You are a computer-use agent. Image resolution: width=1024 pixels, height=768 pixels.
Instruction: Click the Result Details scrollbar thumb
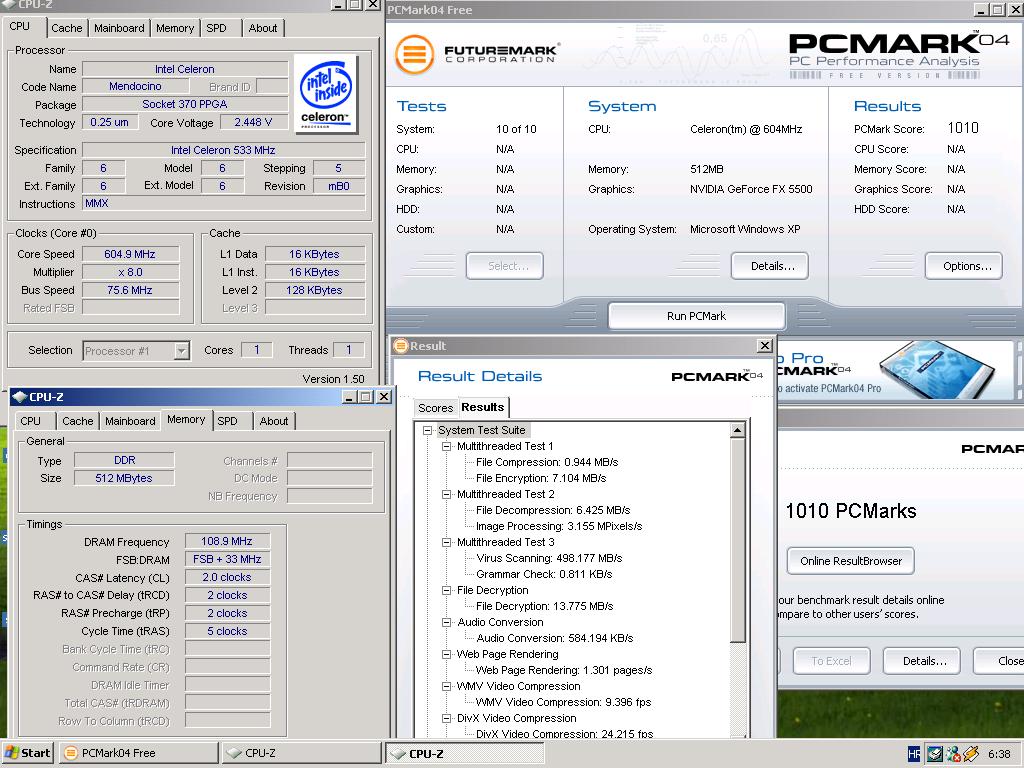tap(737, 540)
